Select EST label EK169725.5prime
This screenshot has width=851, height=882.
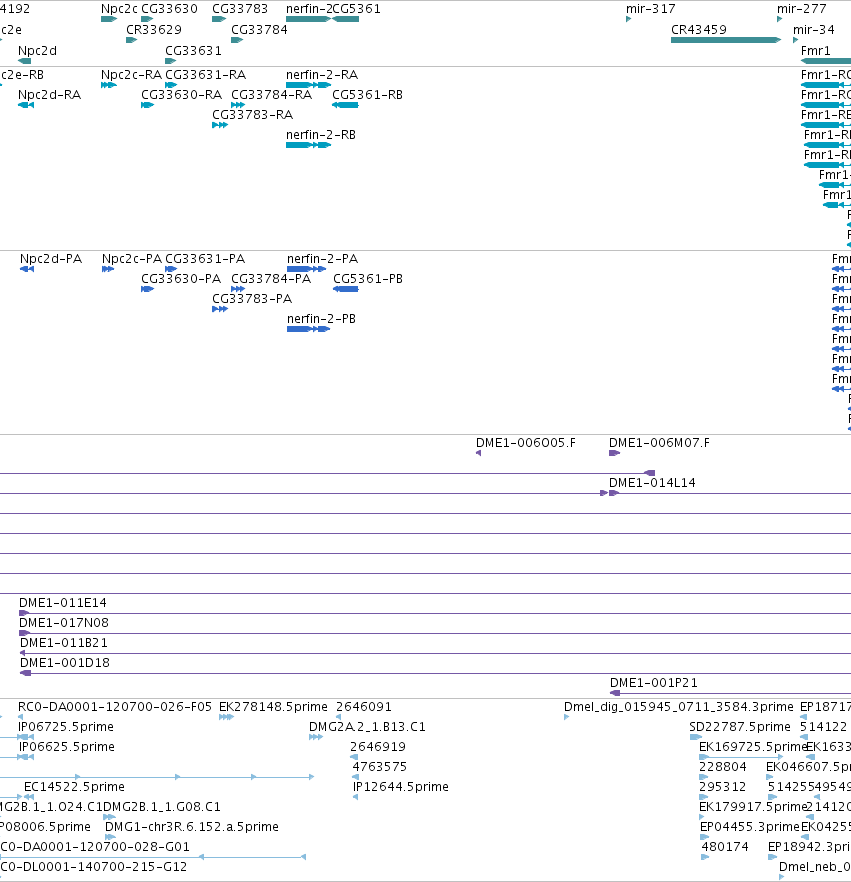coord(753,747)
